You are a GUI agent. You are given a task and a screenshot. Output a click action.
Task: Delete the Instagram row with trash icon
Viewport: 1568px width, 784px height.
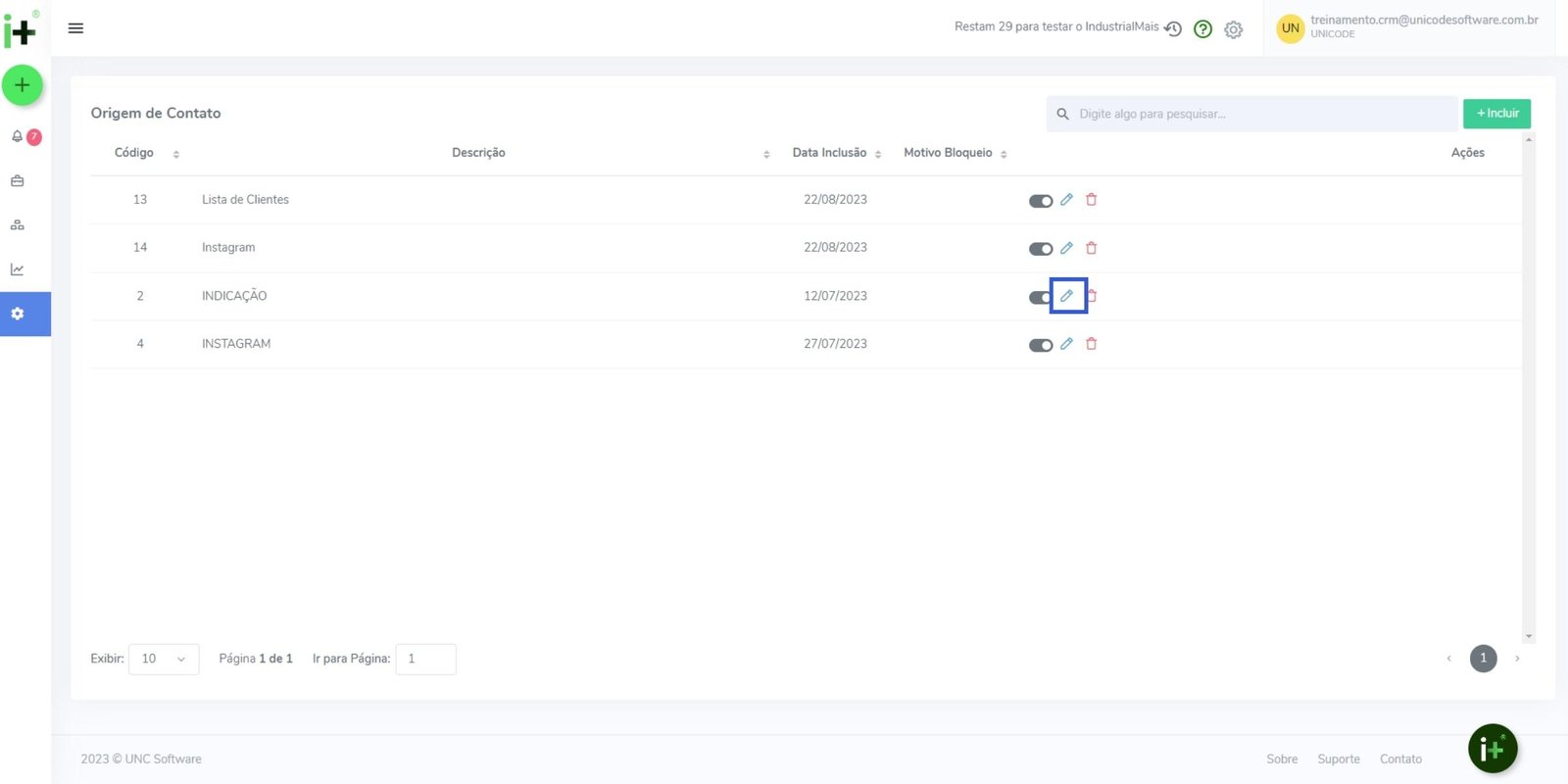click(x=1091, y=248)
